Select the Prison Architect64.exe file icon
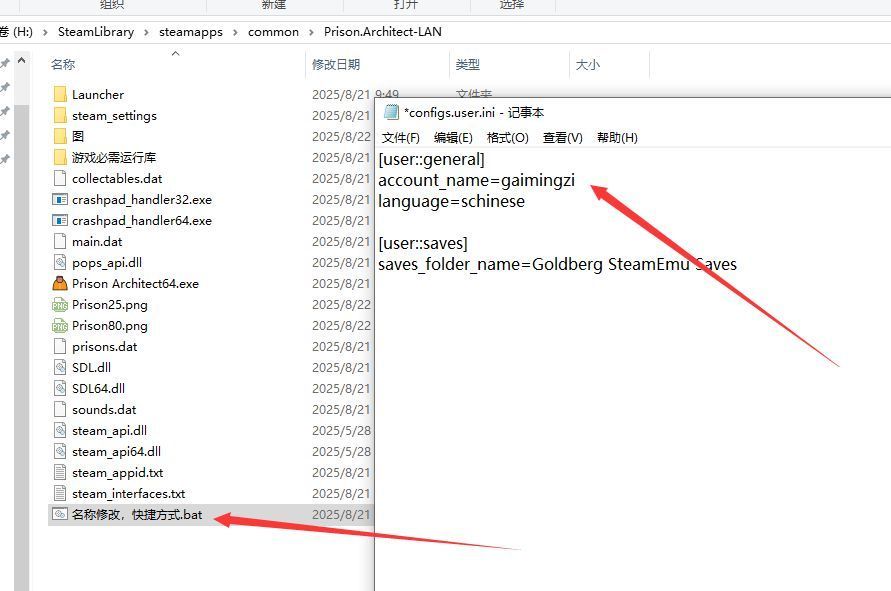 coord(60,283)
